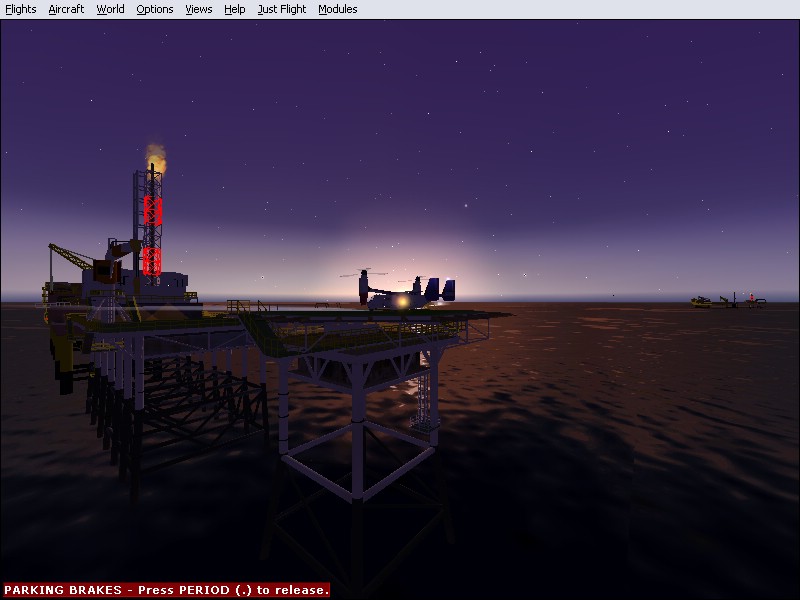Open the Options menu

coord(154,9)
